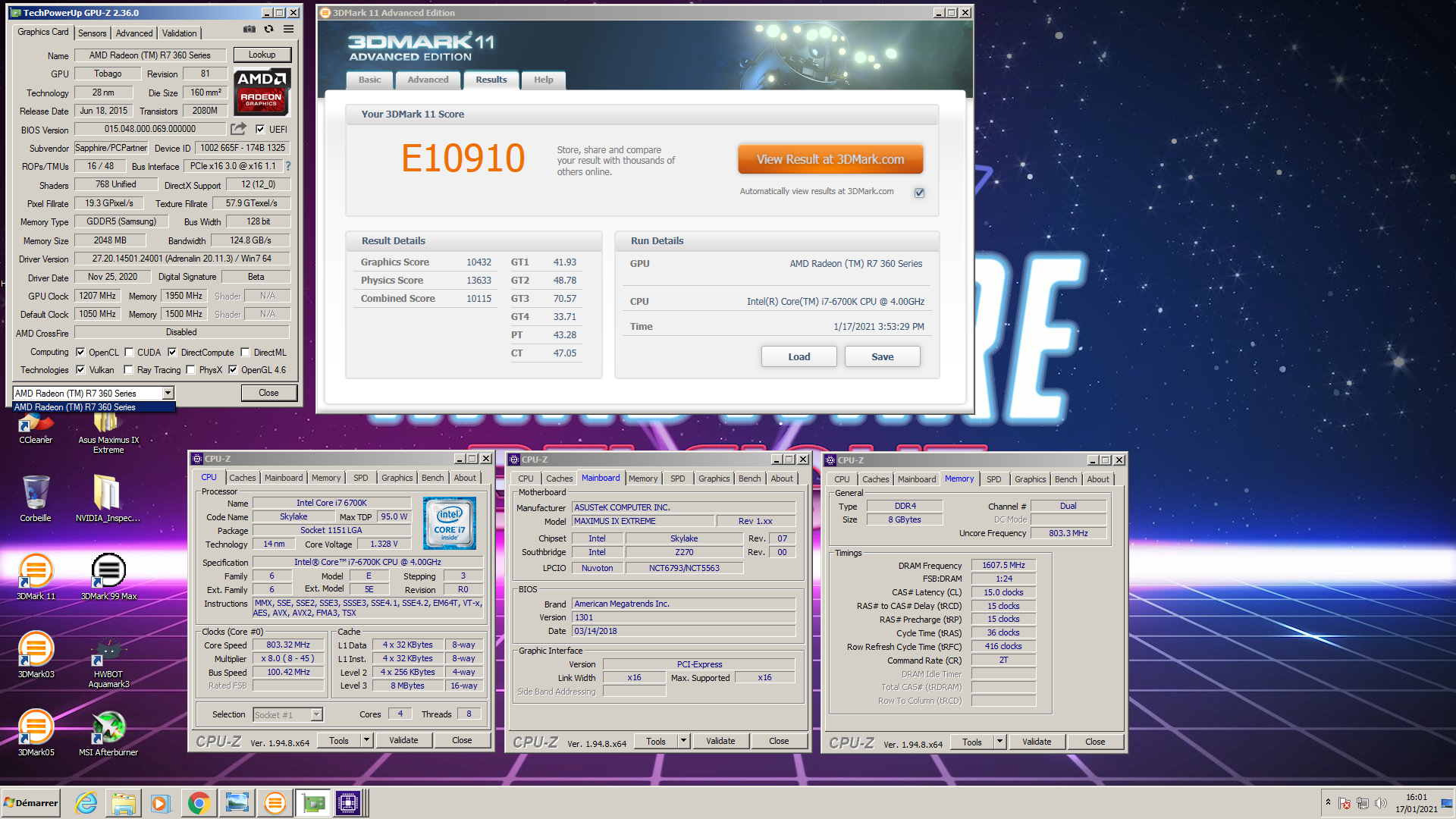The width and height of the screenshot is (1456, 819).
Task: Click the GPU-Z Close button
Action: pos(268,393)
